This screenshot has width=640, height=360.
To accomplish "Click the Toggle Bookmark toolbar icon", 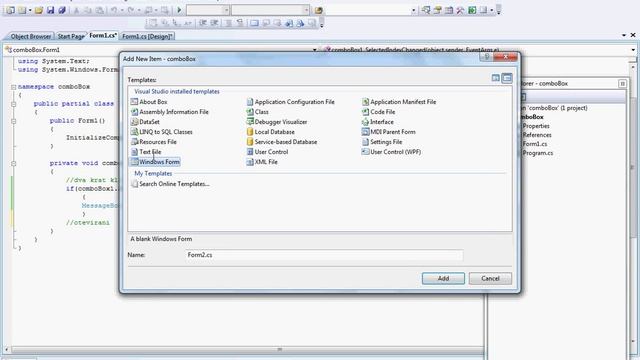I will (254, 23).
